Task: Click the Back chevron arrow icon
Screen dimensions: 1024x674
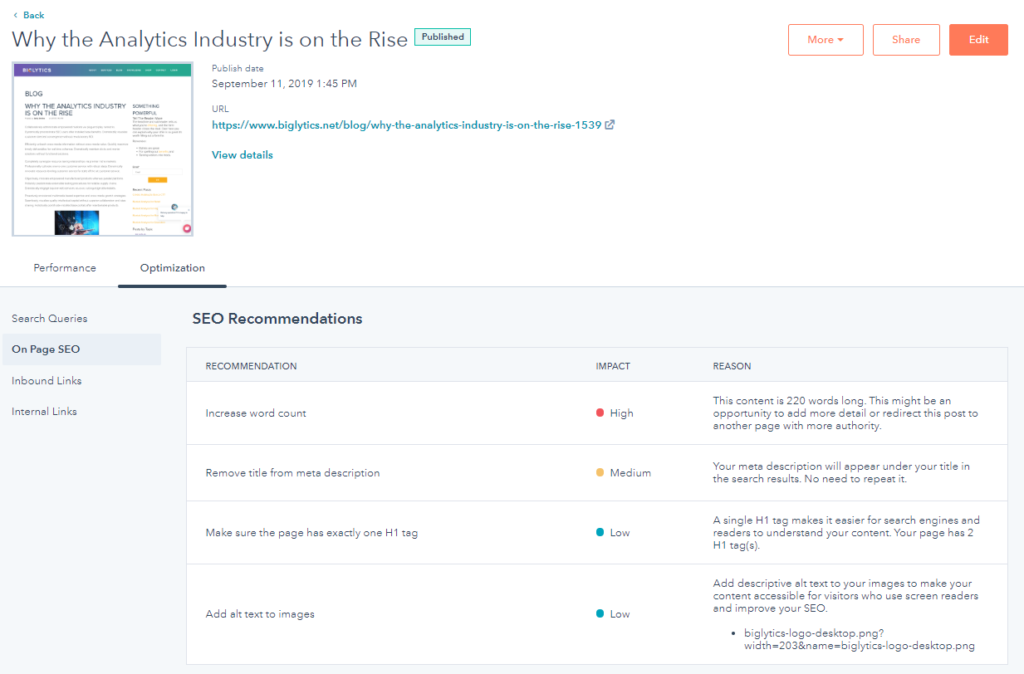Action: [15, 15]
